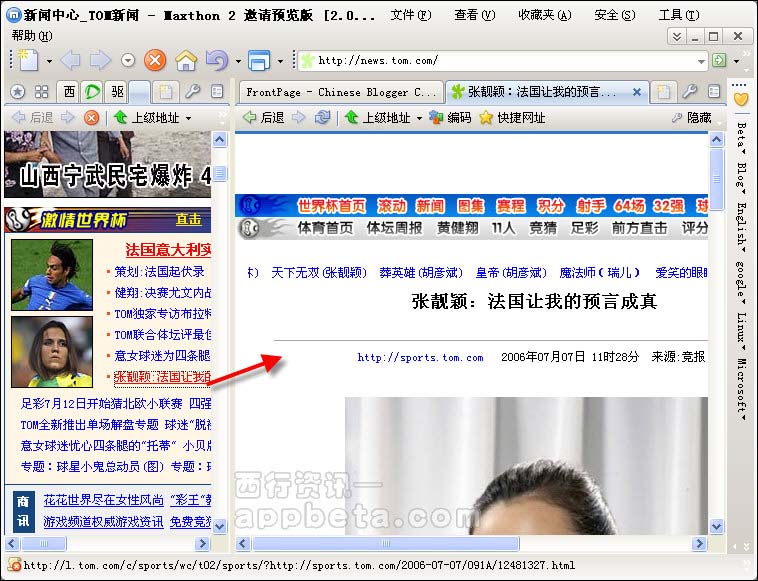Click 后退 back button in left pane

[x=32, y=117]
